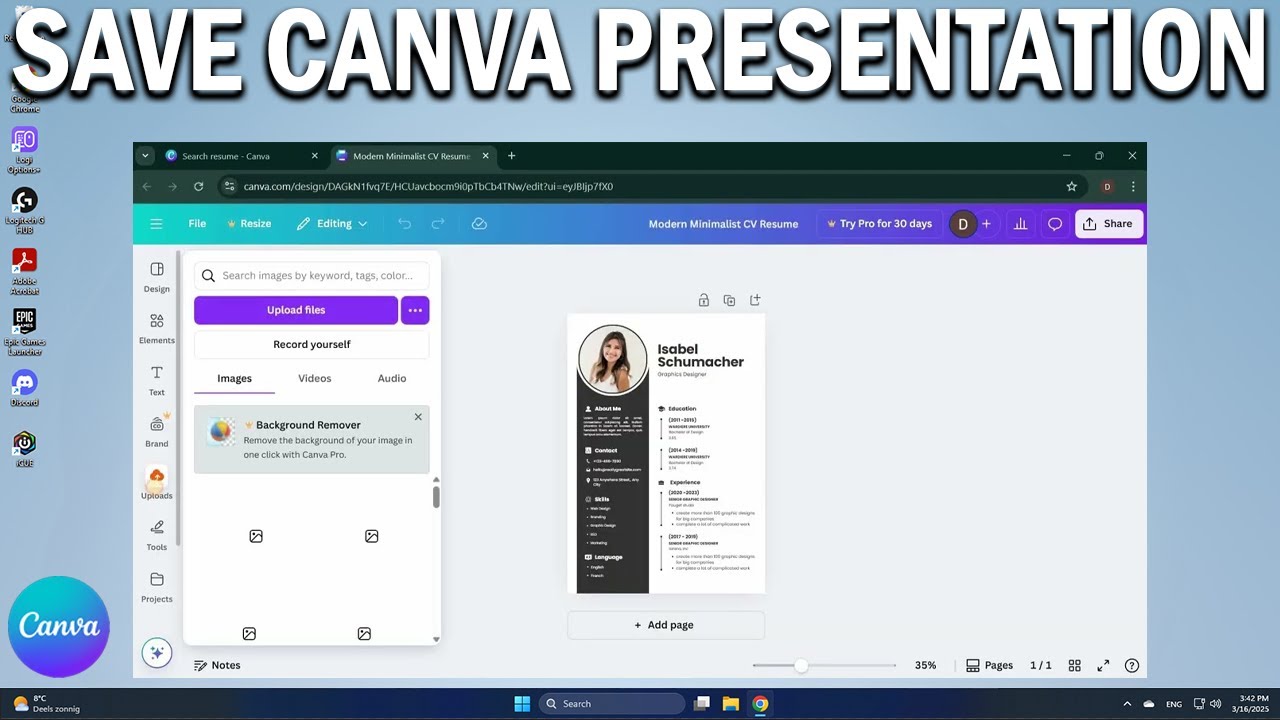Open the D account avatar in Canva header
Image resolution: width=1280 pixels, height=720 pixels.
(x=963, y=224)
